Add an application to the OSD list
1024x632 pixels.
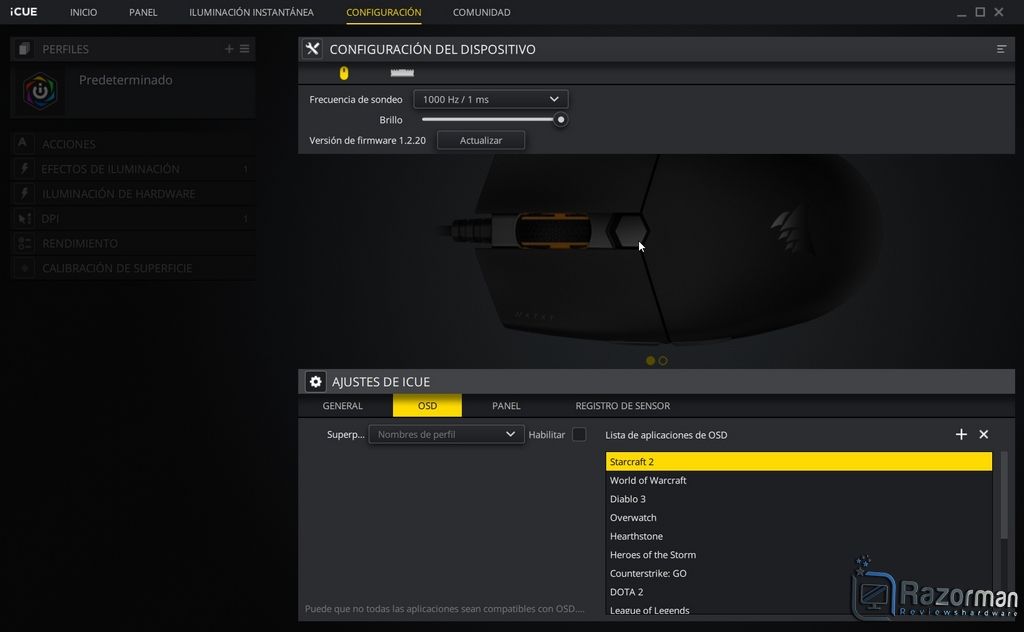pos(961,434)
